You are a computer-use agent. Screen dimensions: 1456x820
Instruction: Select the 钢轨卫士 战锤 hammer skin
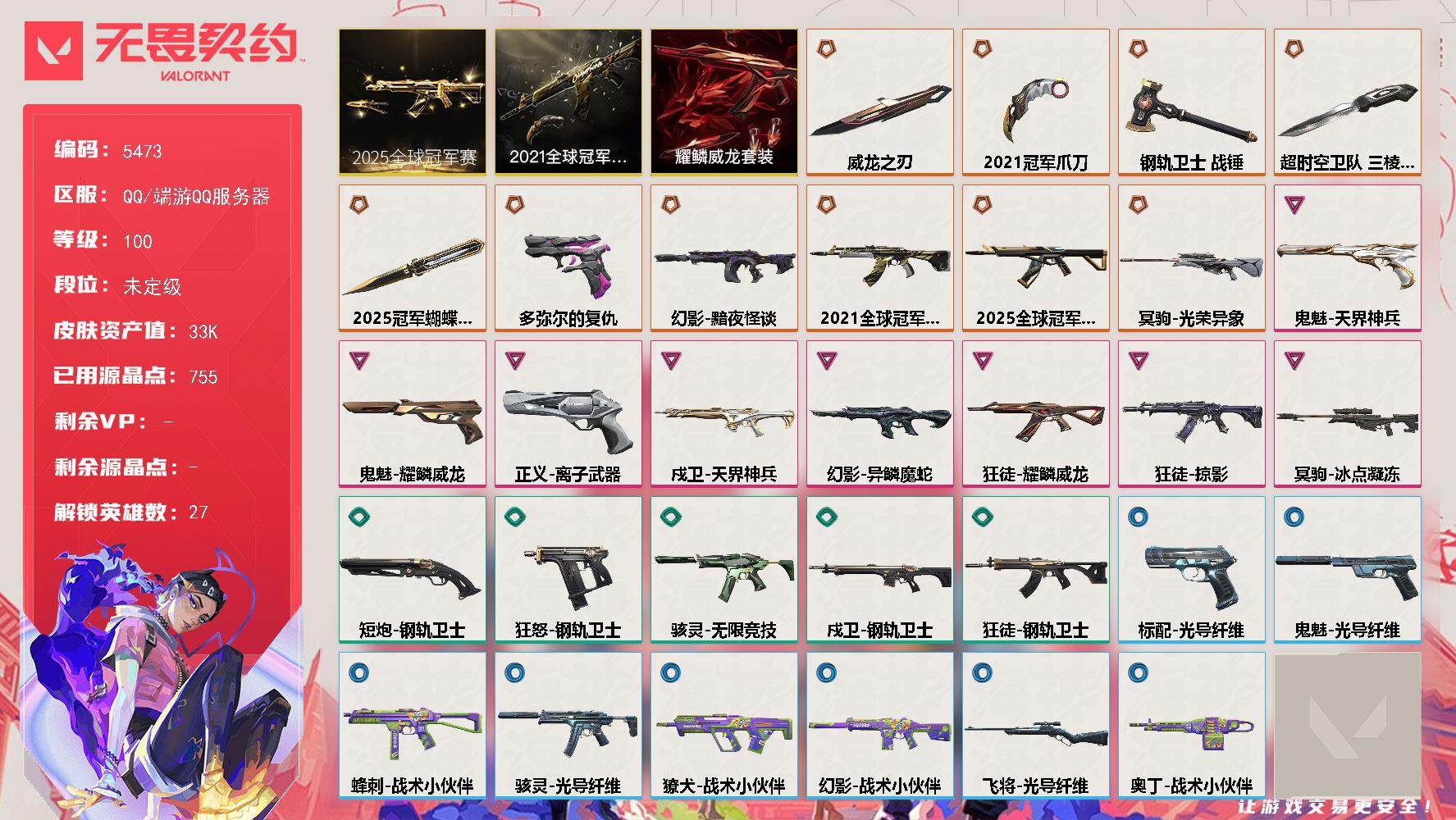pyautogui.click(x=1191, y=102)
